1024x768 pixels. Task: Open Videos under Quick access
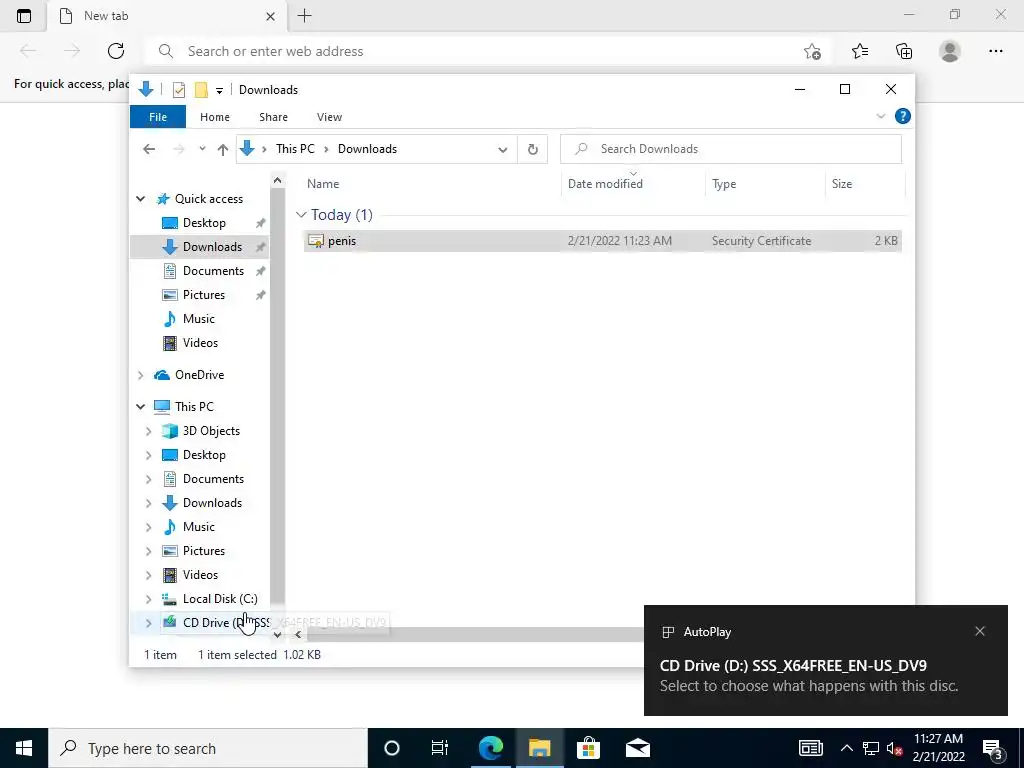(200, 343)
